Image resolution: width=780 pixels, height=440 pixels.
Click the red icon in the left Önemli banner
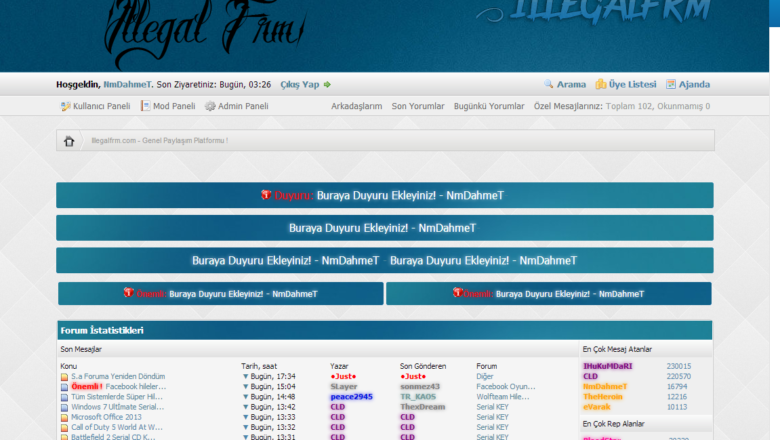128,292
